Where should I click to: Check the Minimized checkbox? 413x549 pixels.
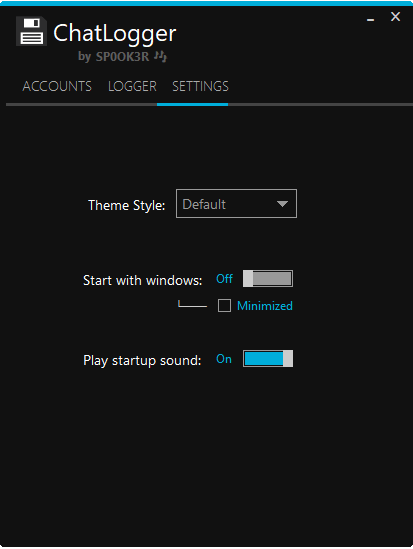(224, 305)
